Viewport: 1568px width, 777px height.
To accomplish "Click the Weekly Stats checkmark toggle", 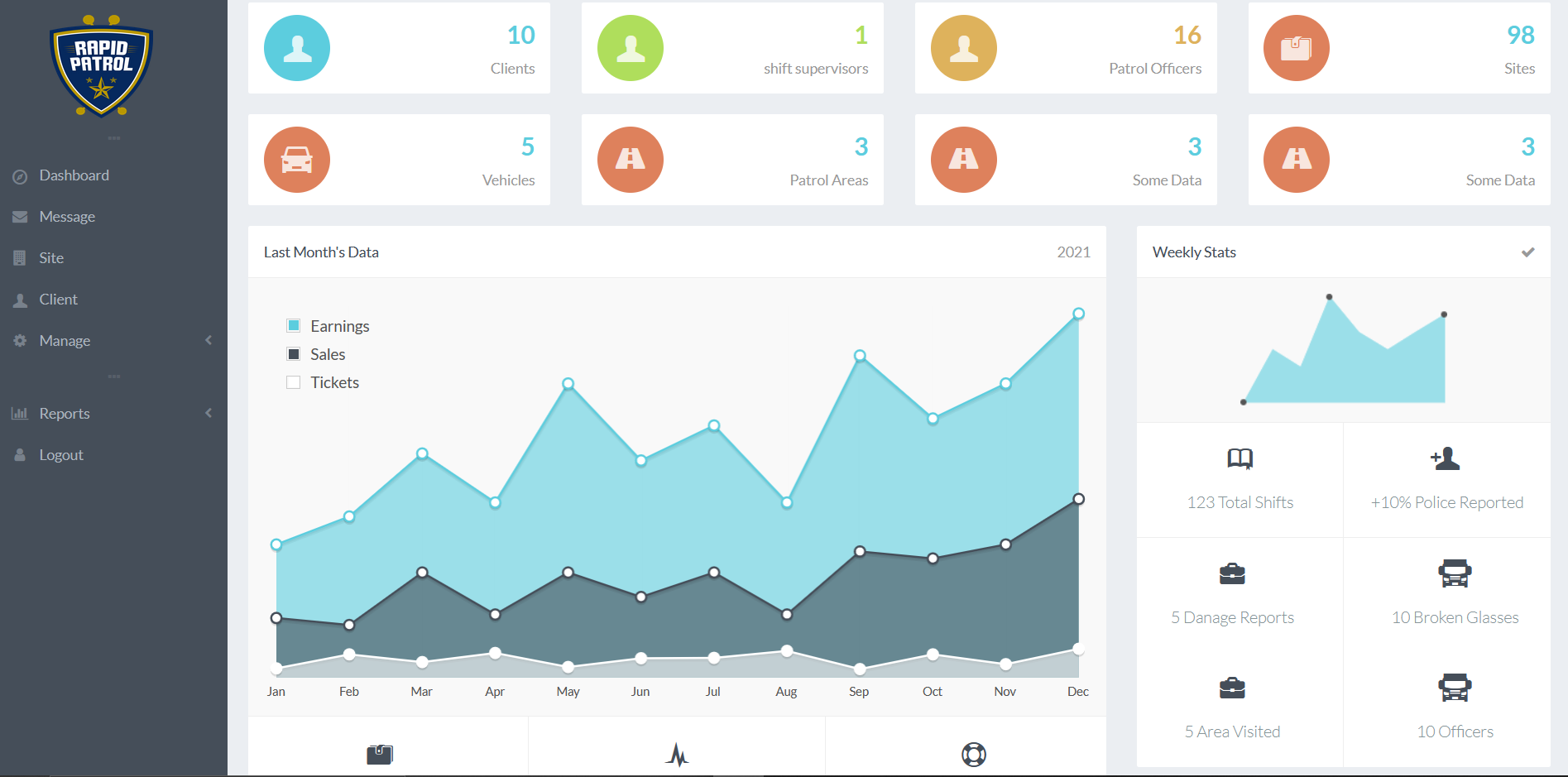I will 1527,252.
